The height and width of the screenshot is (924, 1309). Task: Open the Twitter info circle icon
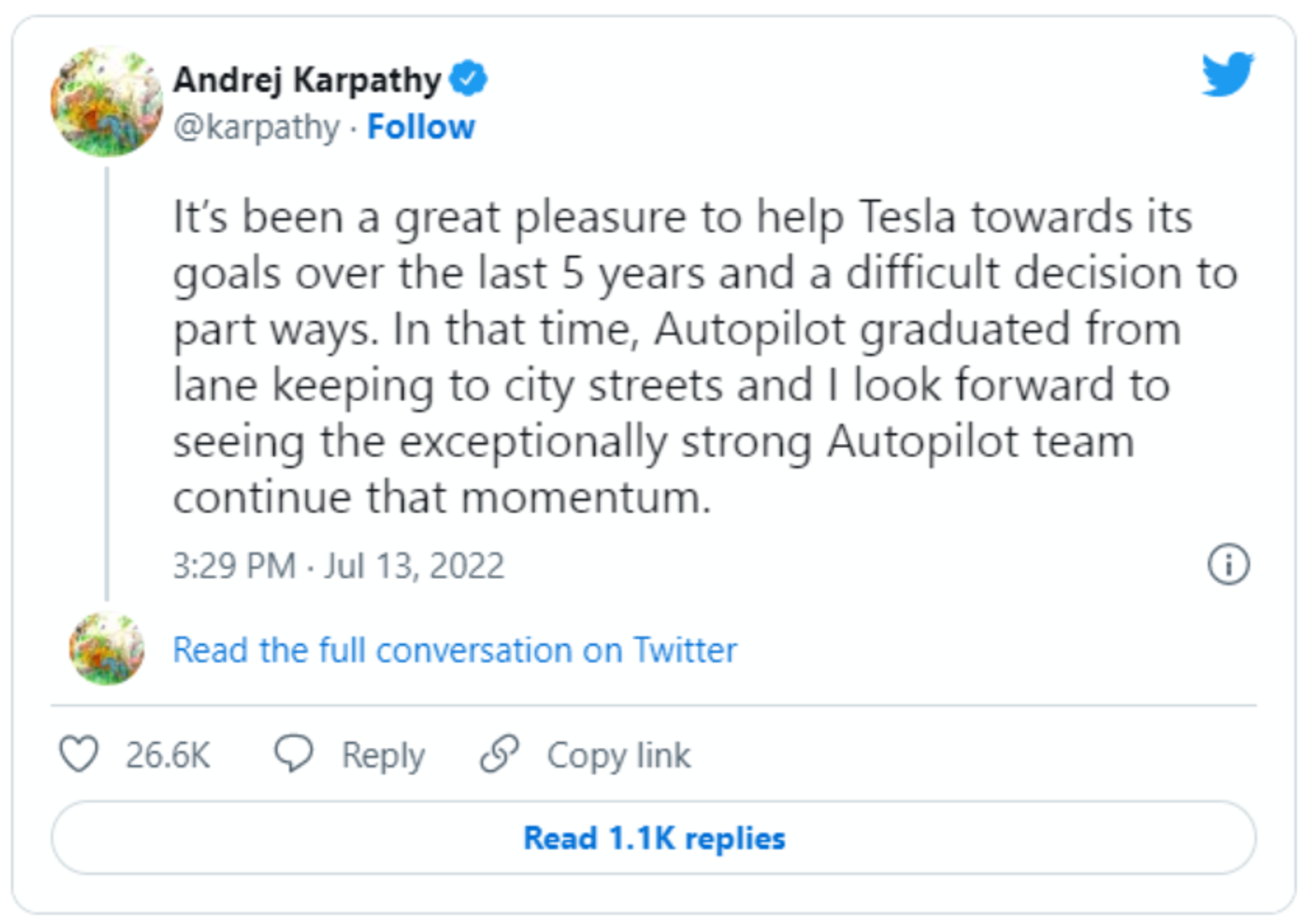tap(1228, 564)
